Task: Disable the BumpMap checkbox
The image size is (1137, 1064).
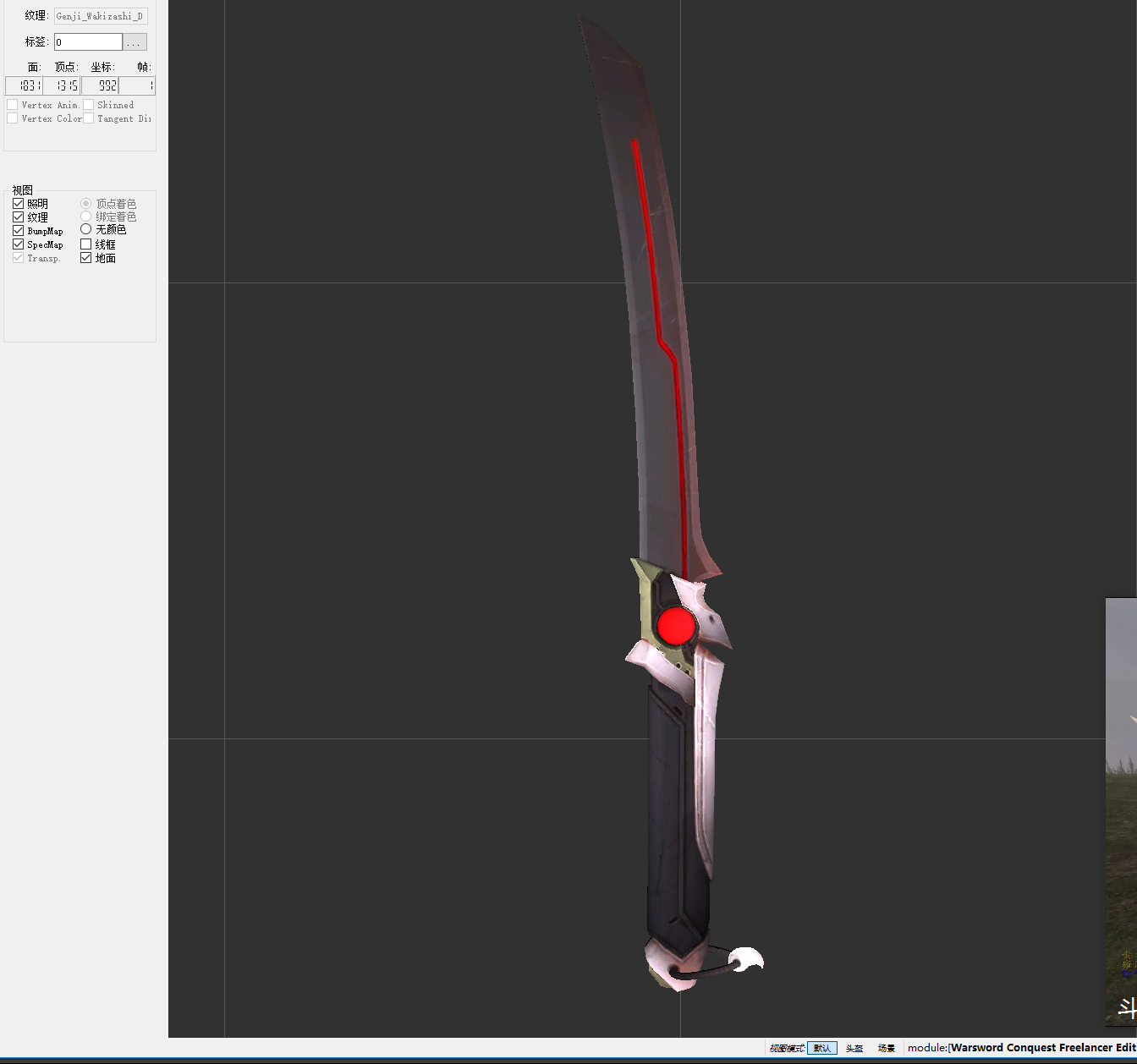Action: pos(18,231)
